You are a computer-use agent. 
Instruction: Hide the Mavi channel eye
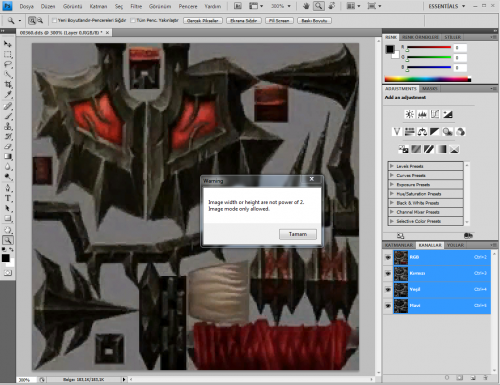click(x=388, y=305)
